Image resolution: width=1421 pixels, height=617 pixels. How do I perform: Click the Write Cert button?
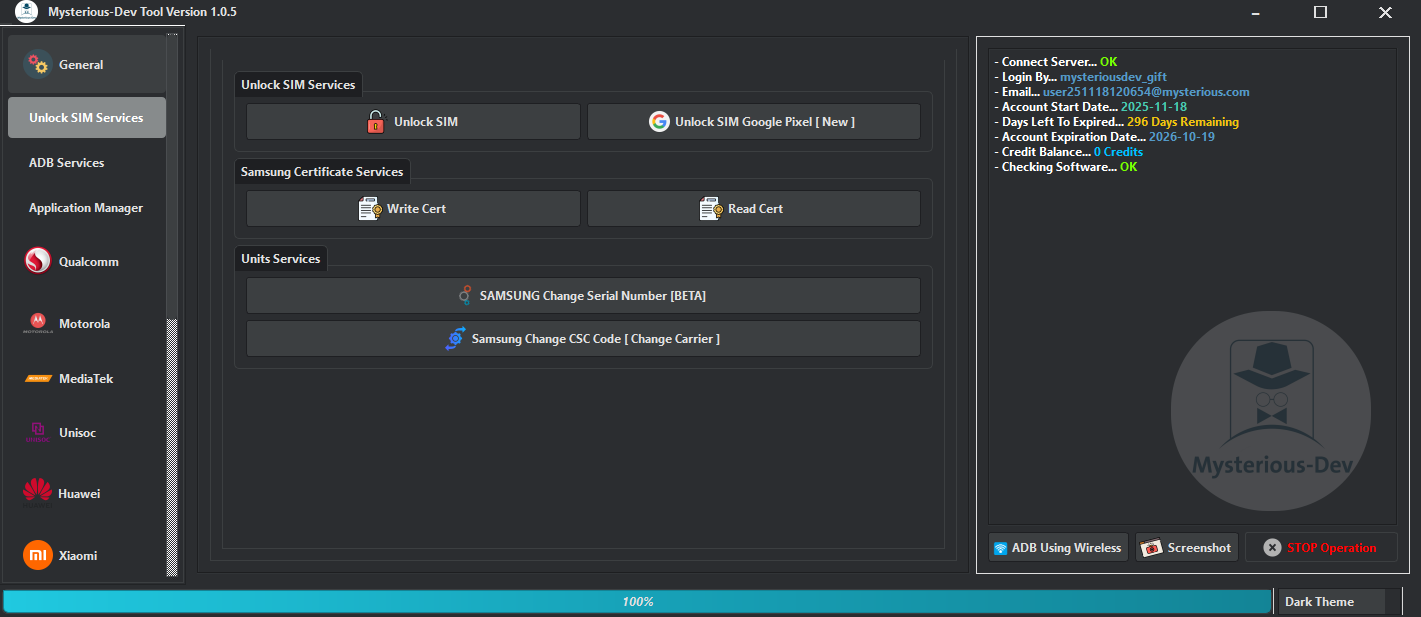(412, 208)
